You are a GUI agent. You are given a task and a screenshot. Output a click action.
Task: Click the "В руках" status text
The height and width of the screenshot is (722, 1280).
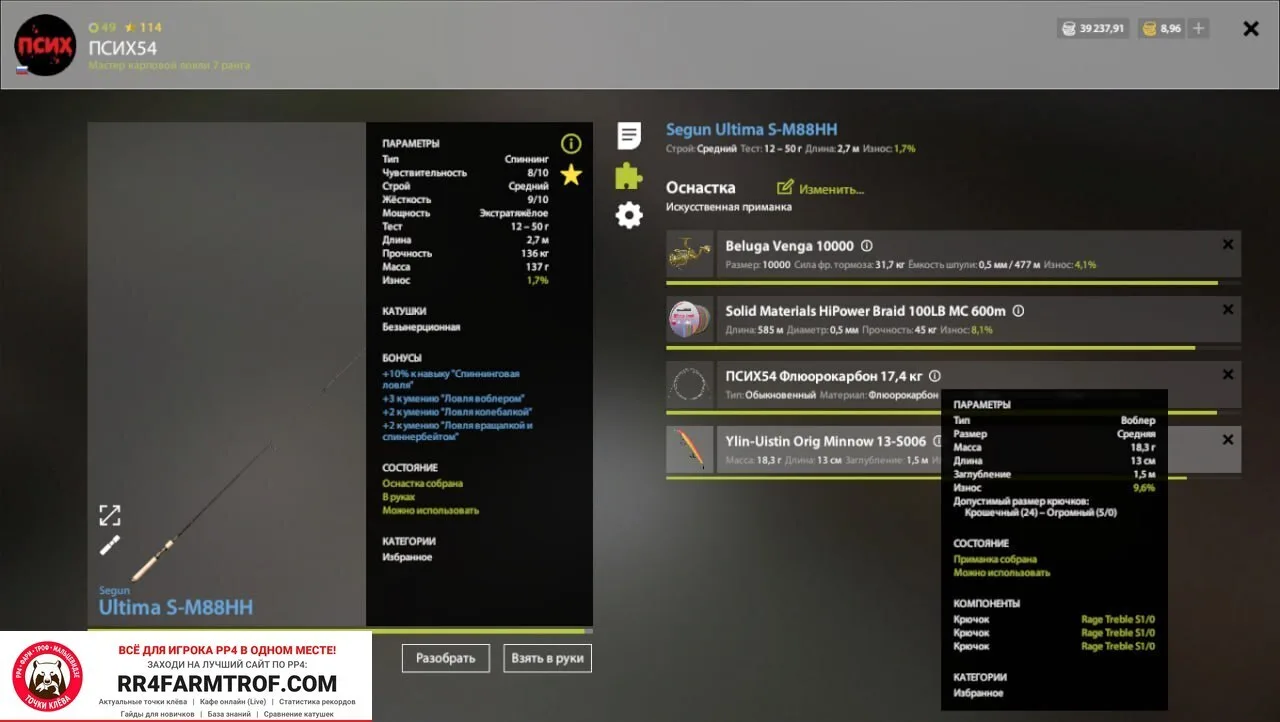(x=398, y=497)
